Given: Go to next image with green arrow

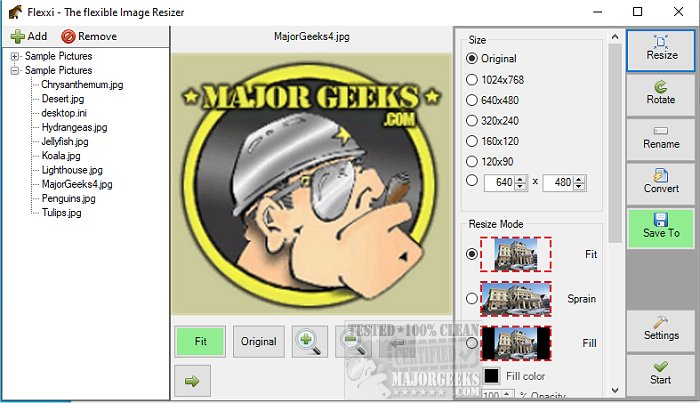Looking at the screenshot, I should (x=192, y=381).
